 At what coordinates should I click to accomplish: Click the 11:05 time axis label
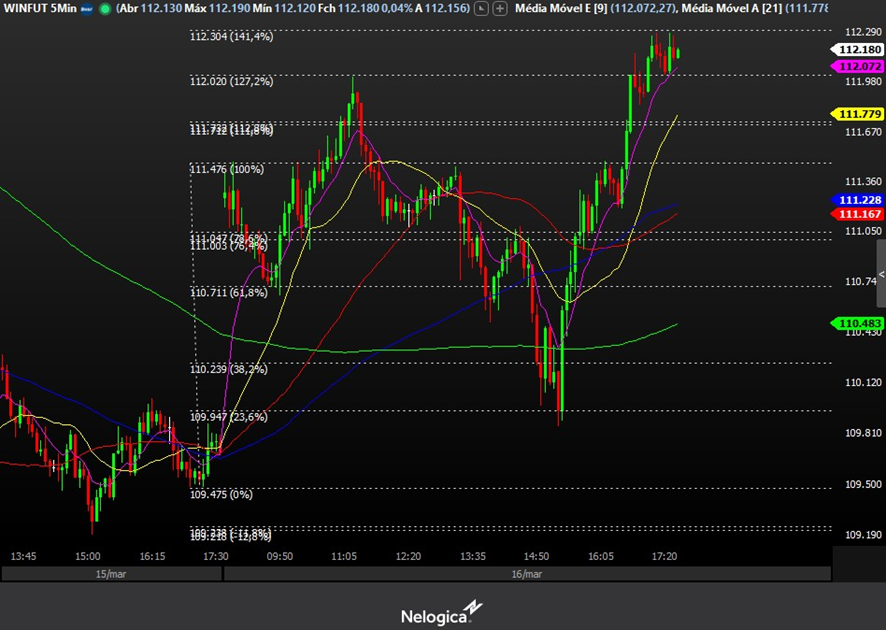click(x=344, y=557)
